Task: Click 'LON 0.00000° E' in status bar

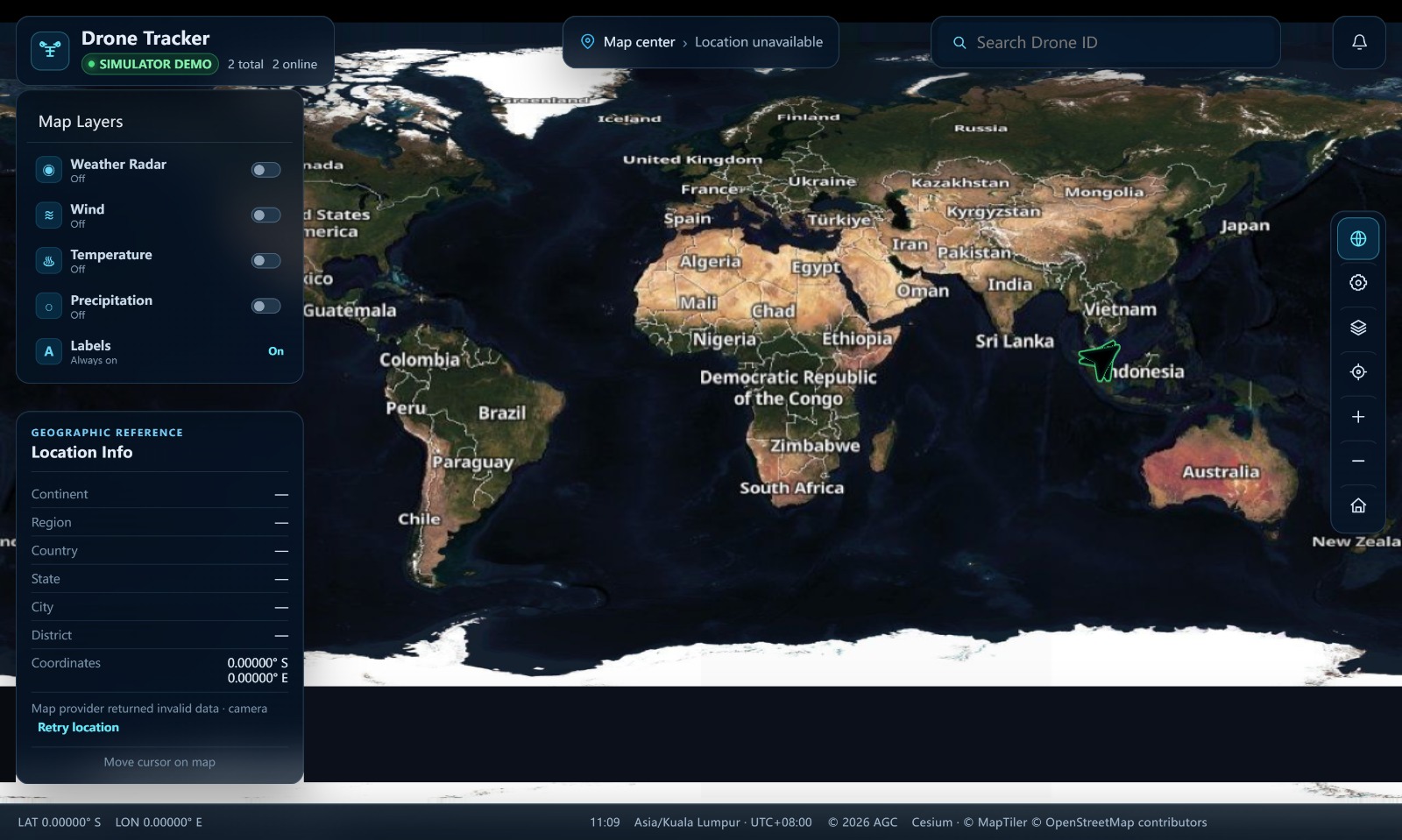Action: [159, 822]
